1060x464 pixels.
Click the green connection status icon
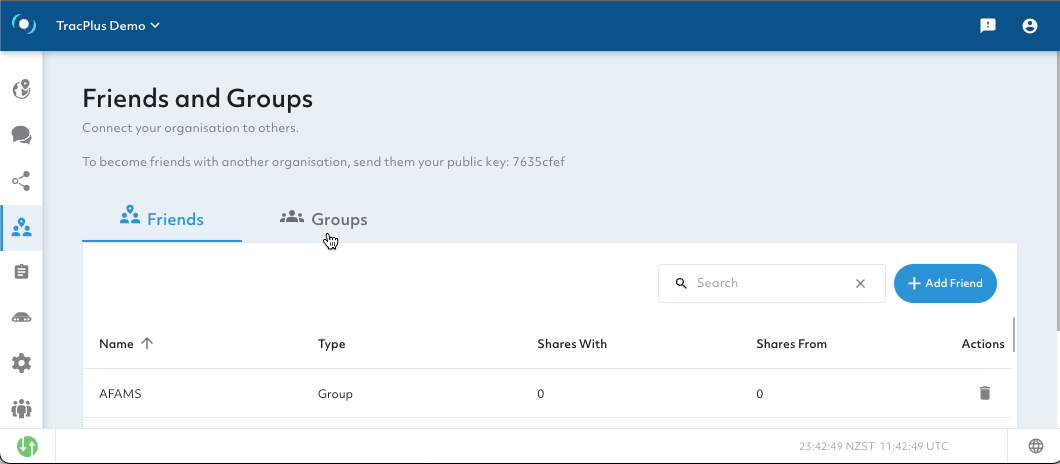tap(28, 446)
